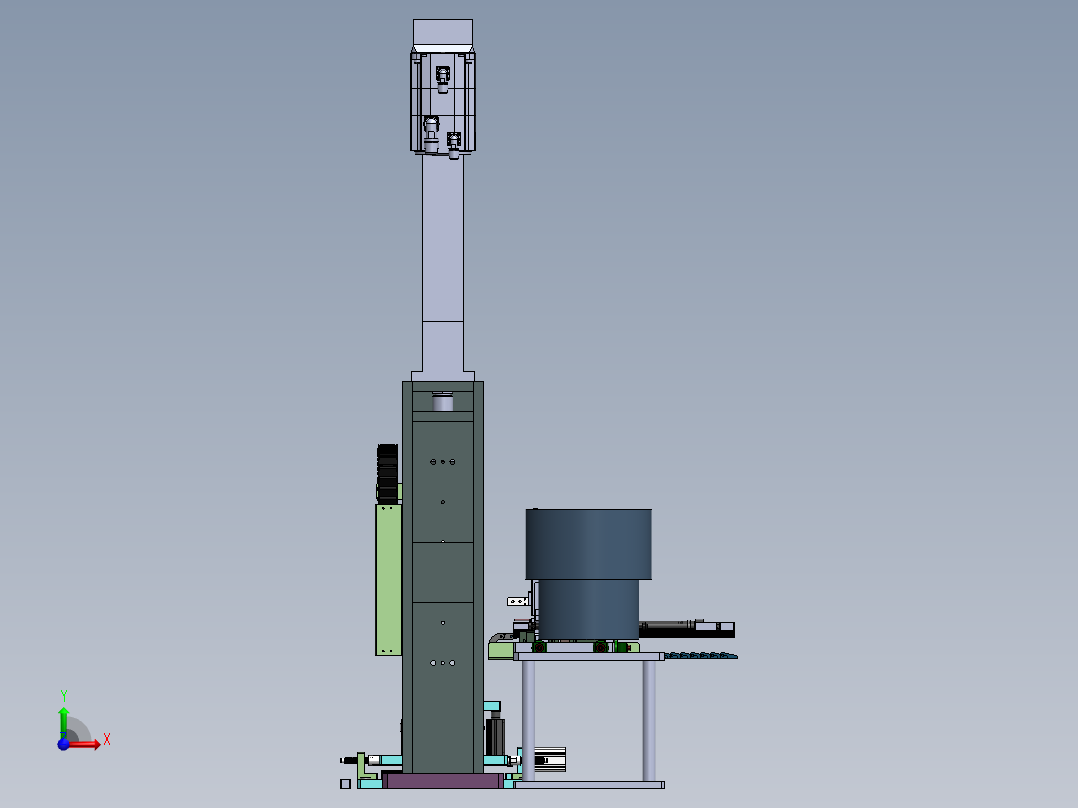Select the light green side plate
Viewport: 1078px width, 808px height.
(388, 579)
